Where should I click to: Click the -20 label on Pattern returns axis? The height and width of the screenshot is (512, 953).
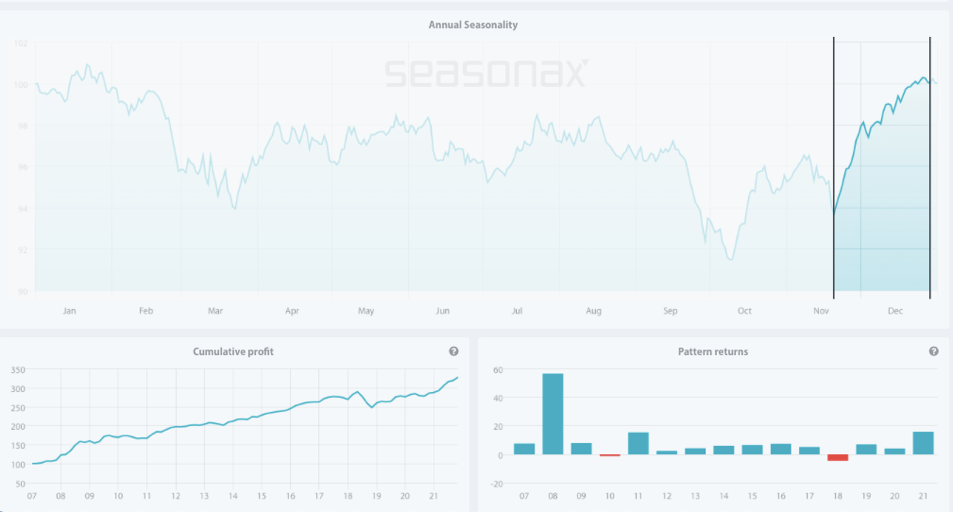coord(497,484)
